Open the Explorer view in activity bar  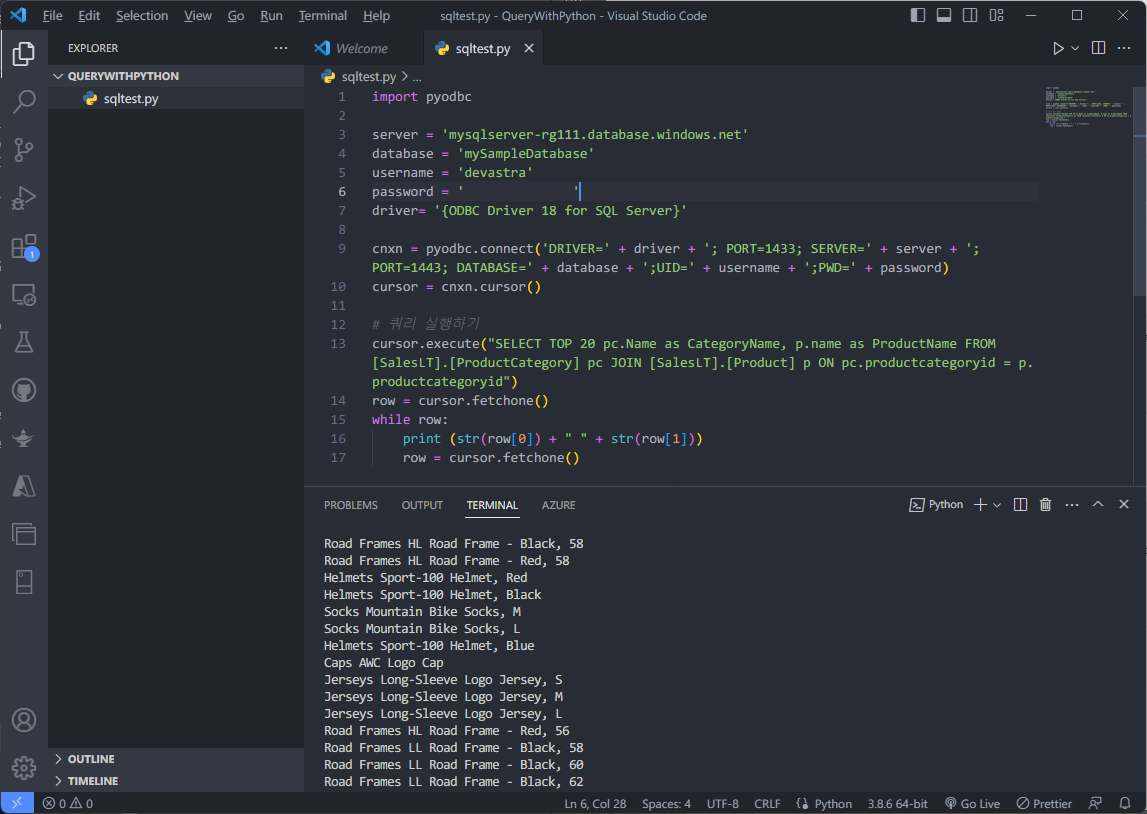pos(23,53)
